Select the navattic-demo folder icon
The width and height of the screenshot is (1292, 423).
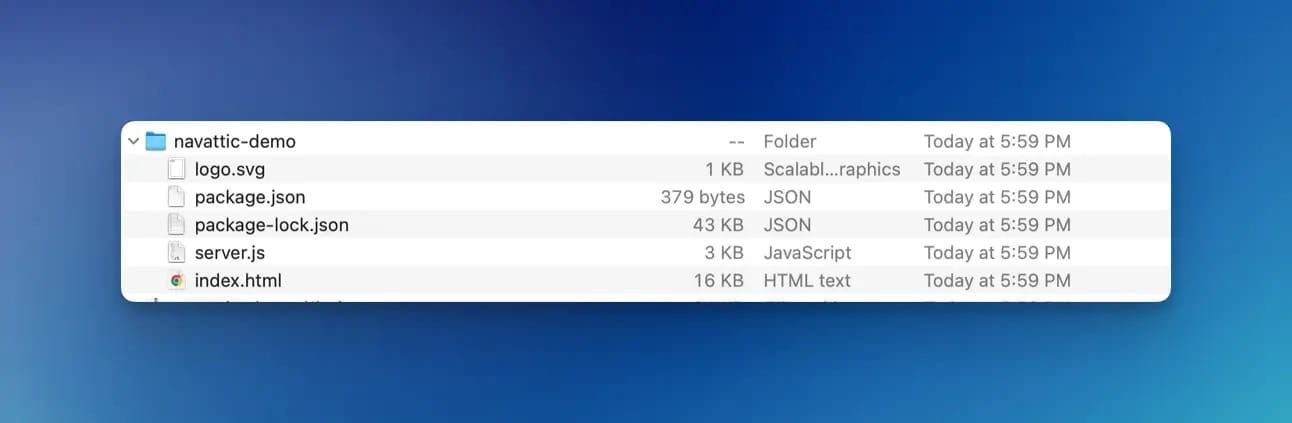point(155,141)
